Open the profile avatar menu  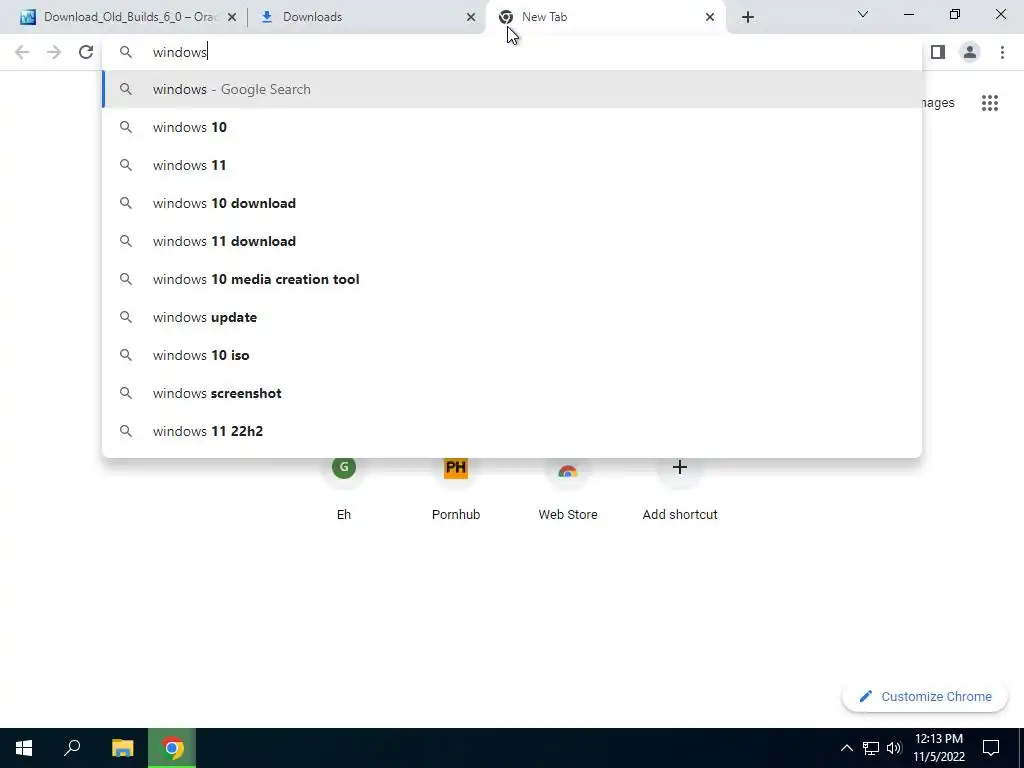pyautogui.click(x=970, y=52)
